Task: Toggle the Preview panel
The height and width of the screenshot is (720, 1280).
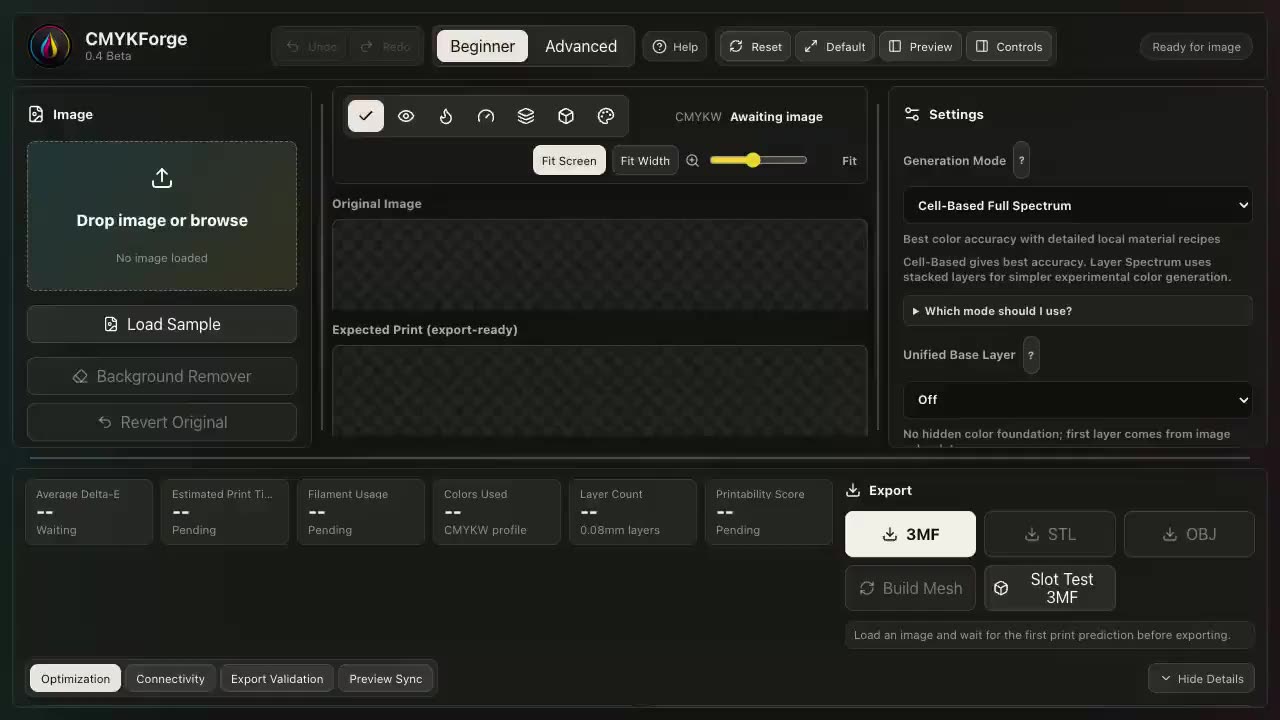Action: [920, 46]
